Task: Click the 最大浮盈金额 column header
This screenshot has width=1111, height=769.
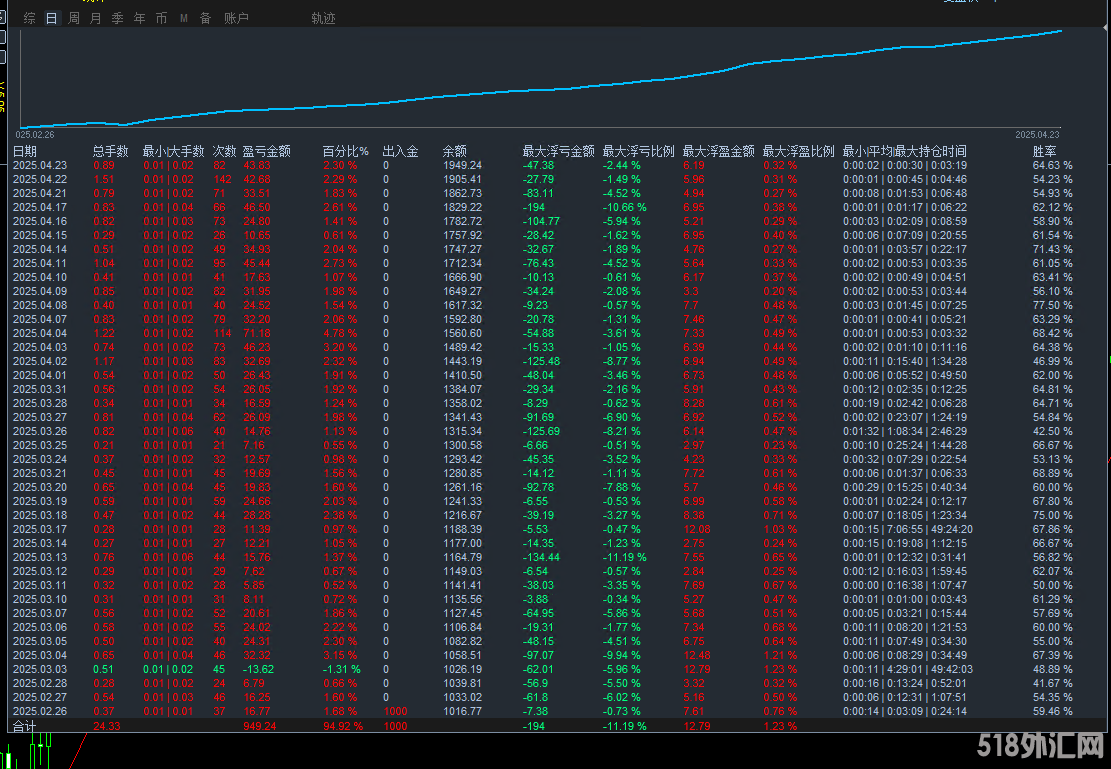Action: tap(718, 151)
